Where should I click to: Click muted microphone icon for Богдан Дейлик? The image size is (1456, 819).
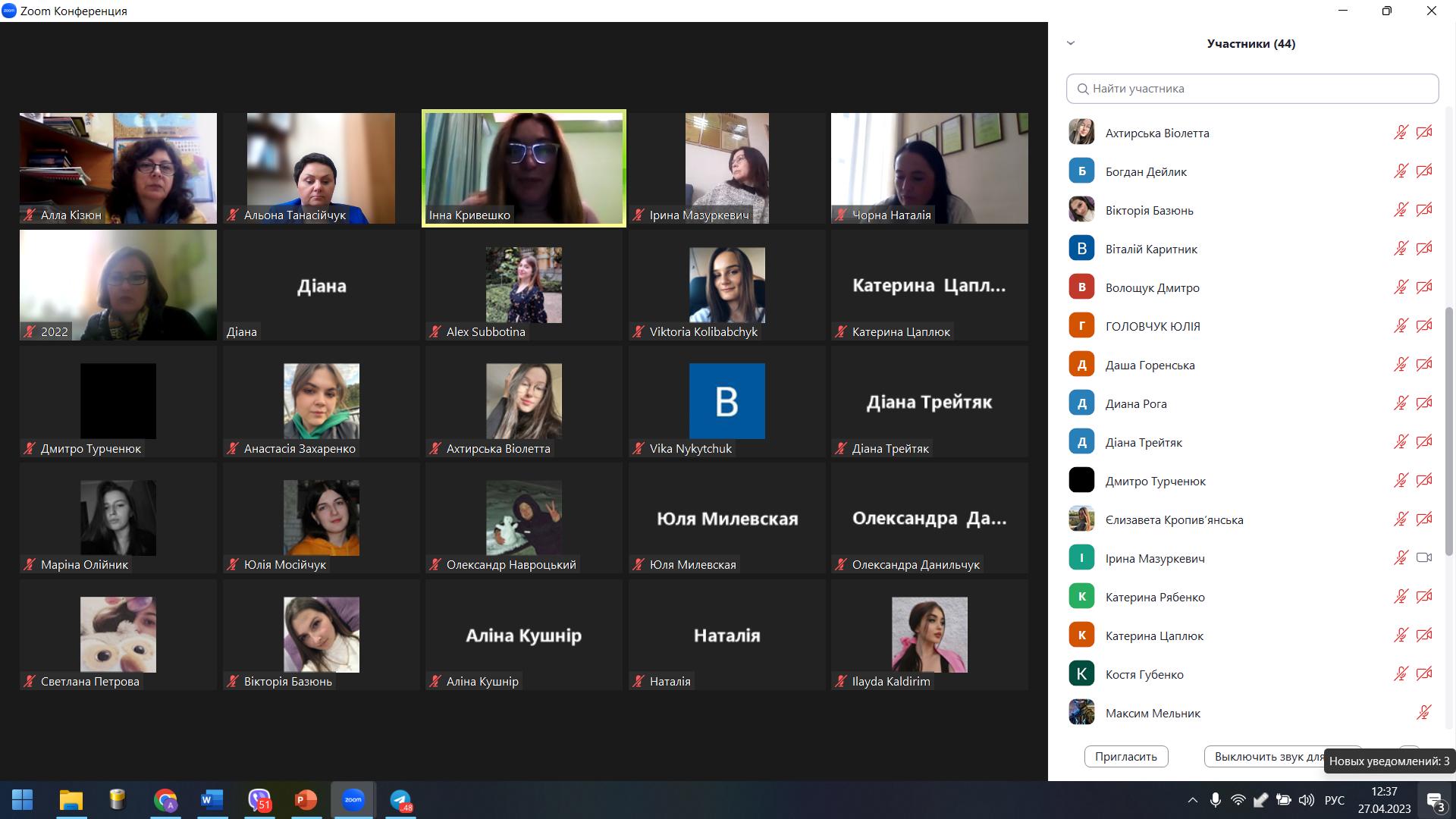pos(1401,171)
